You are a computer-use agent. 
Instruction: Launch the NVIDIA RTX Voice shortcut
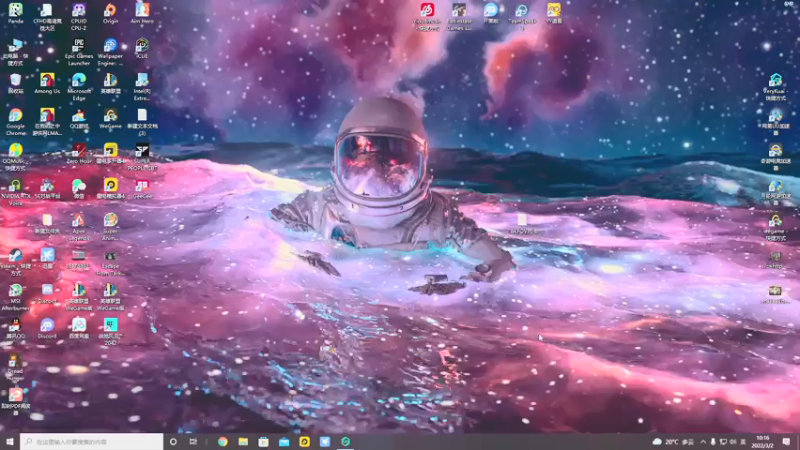15,192
